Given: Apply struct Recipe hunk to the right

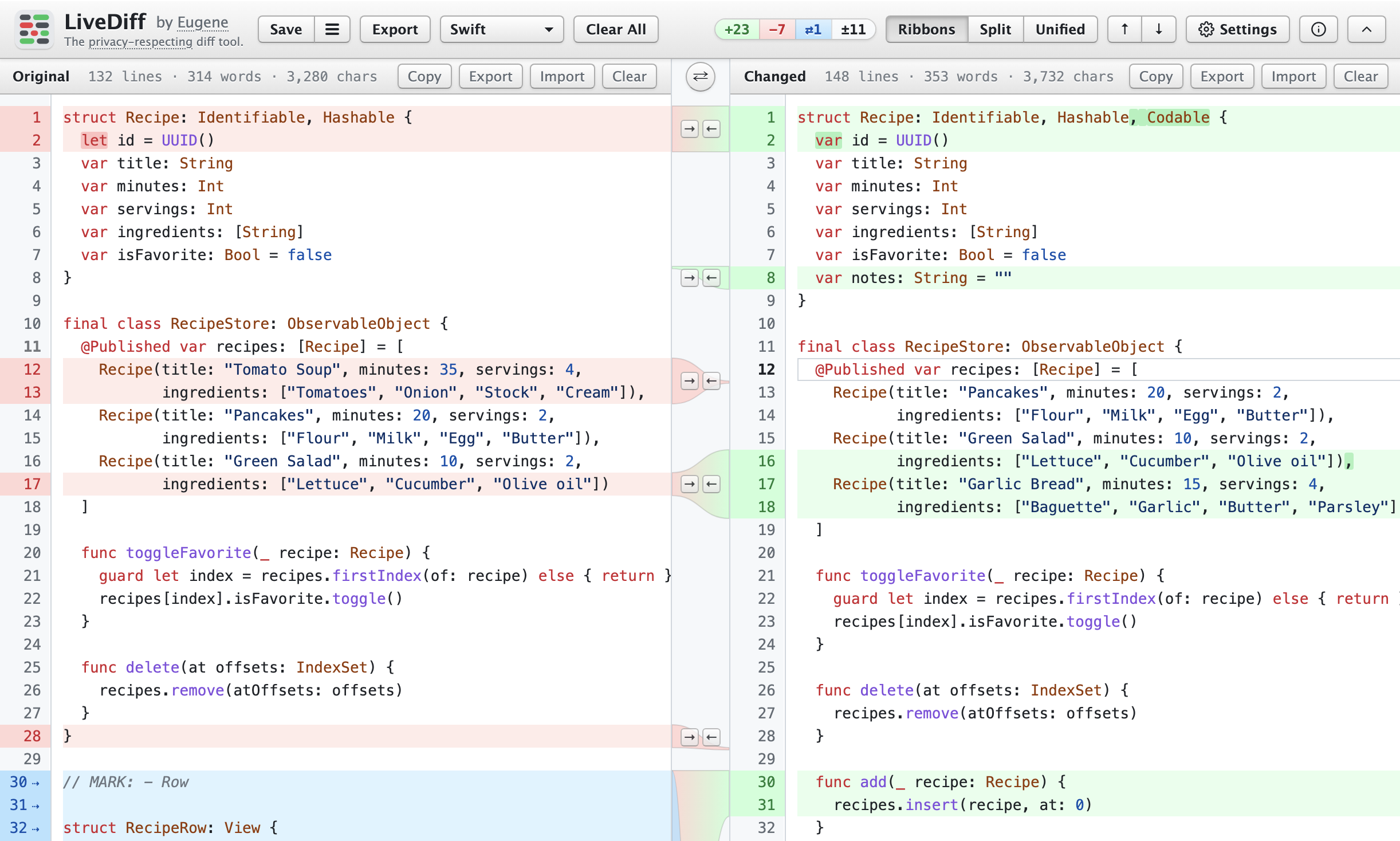Looking at the screenshot, I should point(690,129).
